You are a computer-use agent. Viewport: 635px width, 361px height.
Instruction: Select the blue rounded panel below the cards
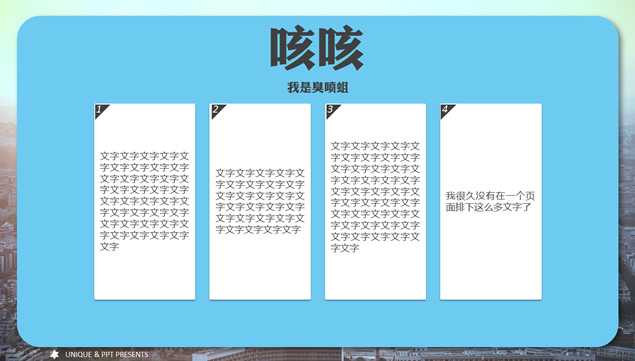318,322
